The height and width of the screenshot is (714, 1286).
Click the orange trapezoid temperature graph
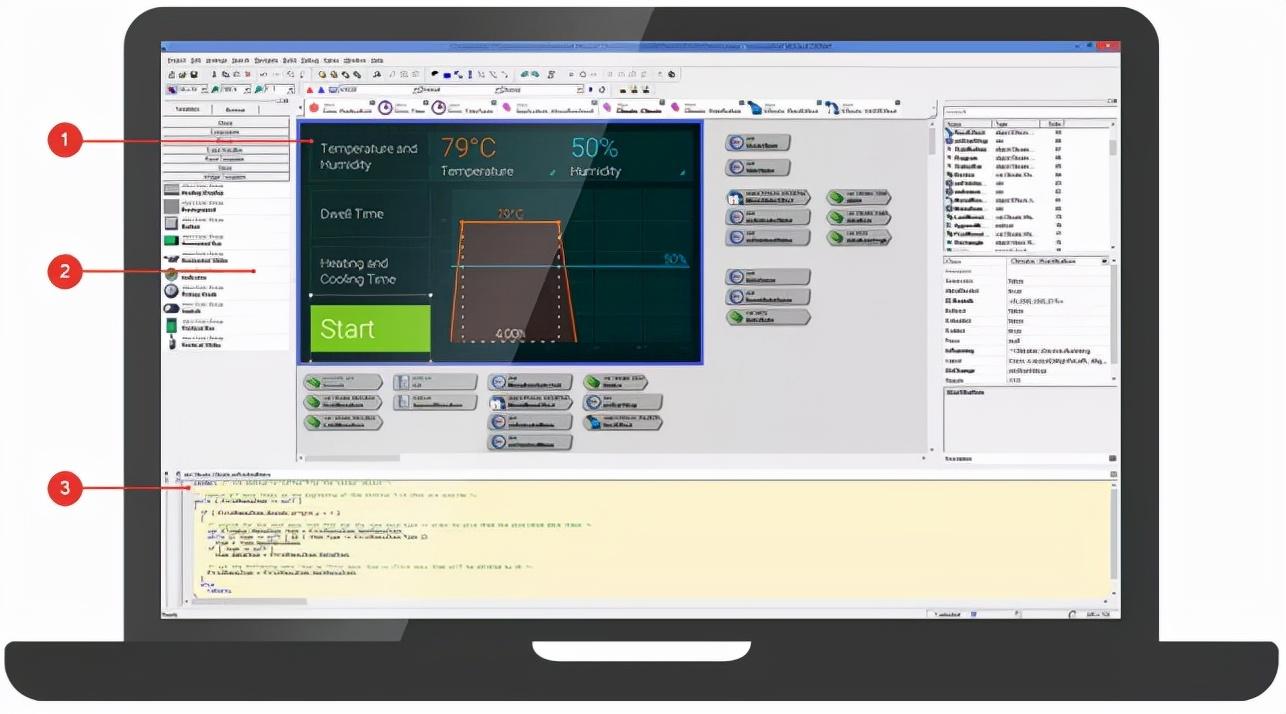click(x=512, y=282)
